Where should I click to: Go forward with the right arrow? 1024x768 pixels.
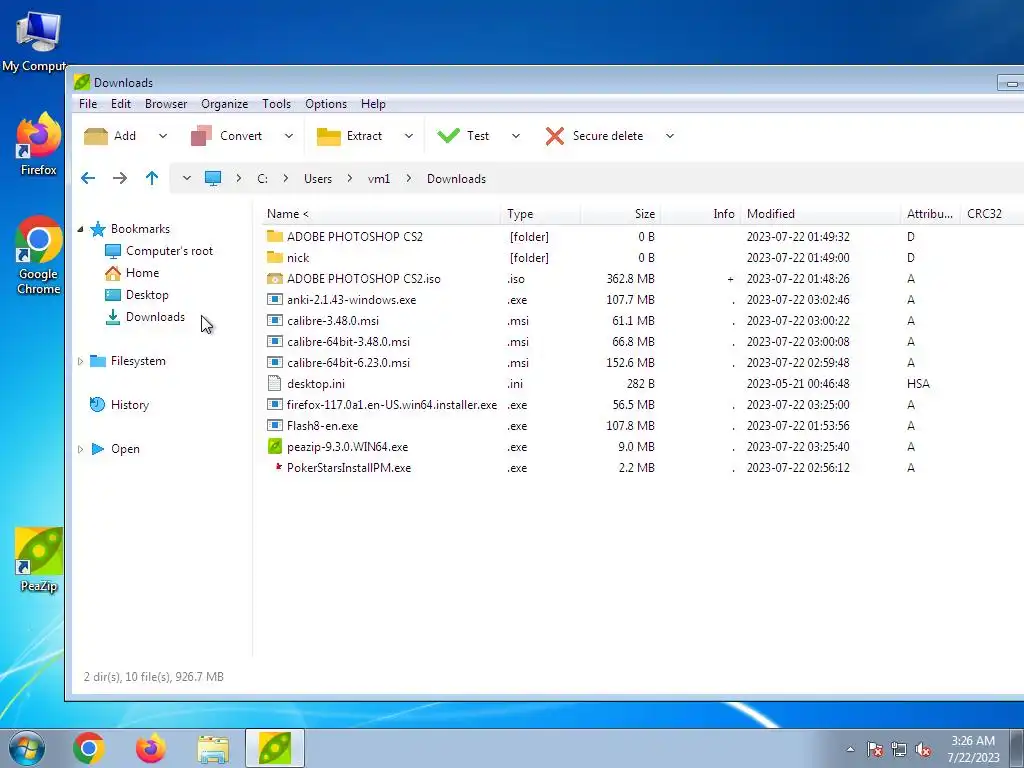120,178
